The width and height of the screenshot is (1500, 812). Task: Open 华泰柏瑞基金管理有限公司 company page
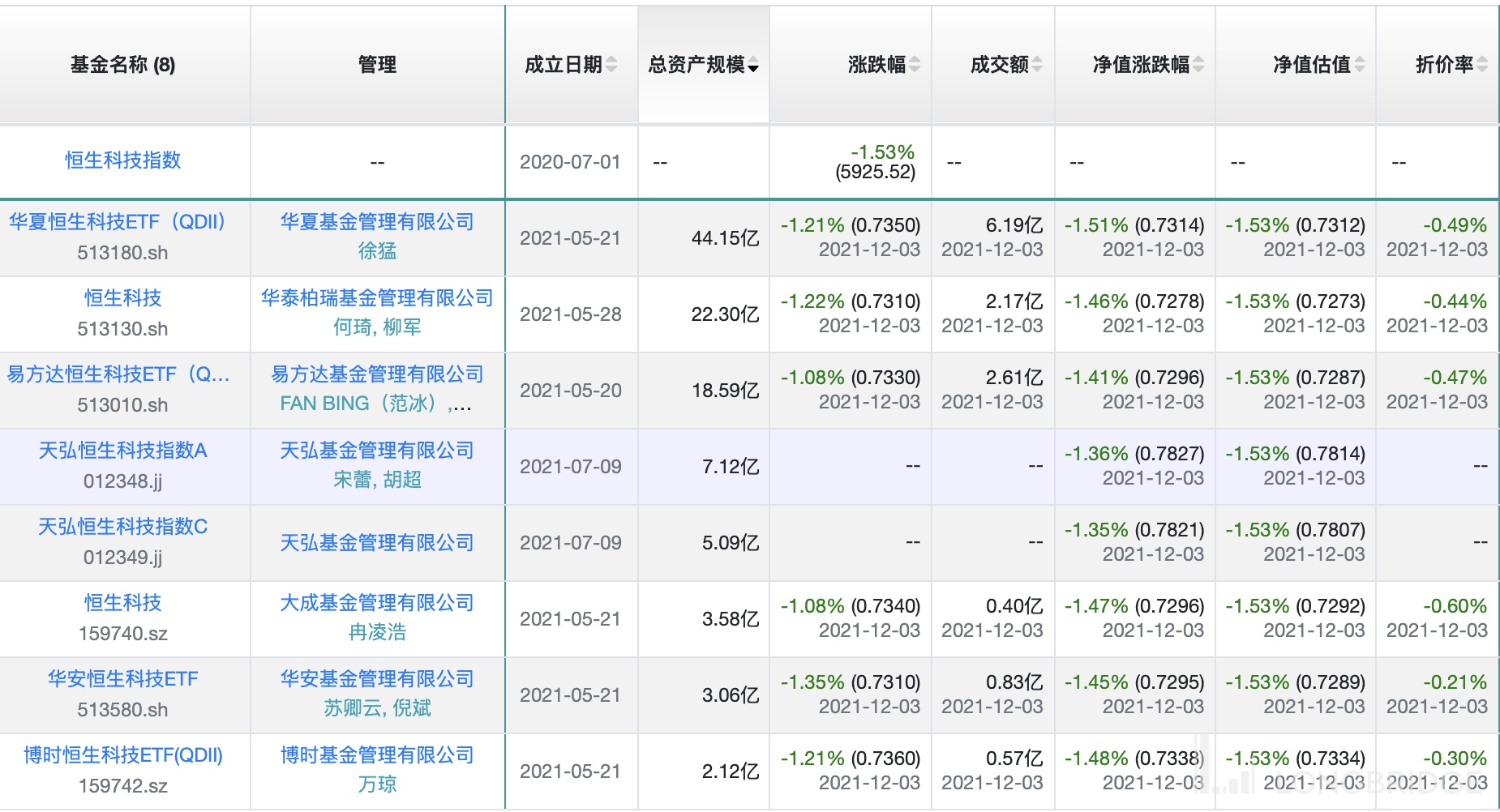[x=377, y=298]
